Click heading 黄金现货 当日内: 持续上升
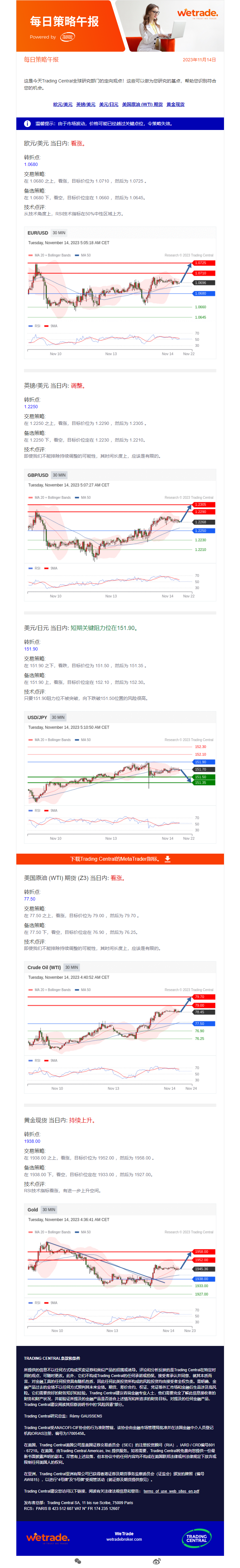Image resolution: width=240 pixels, height=1568 pixels. (x=60, y=1121)
